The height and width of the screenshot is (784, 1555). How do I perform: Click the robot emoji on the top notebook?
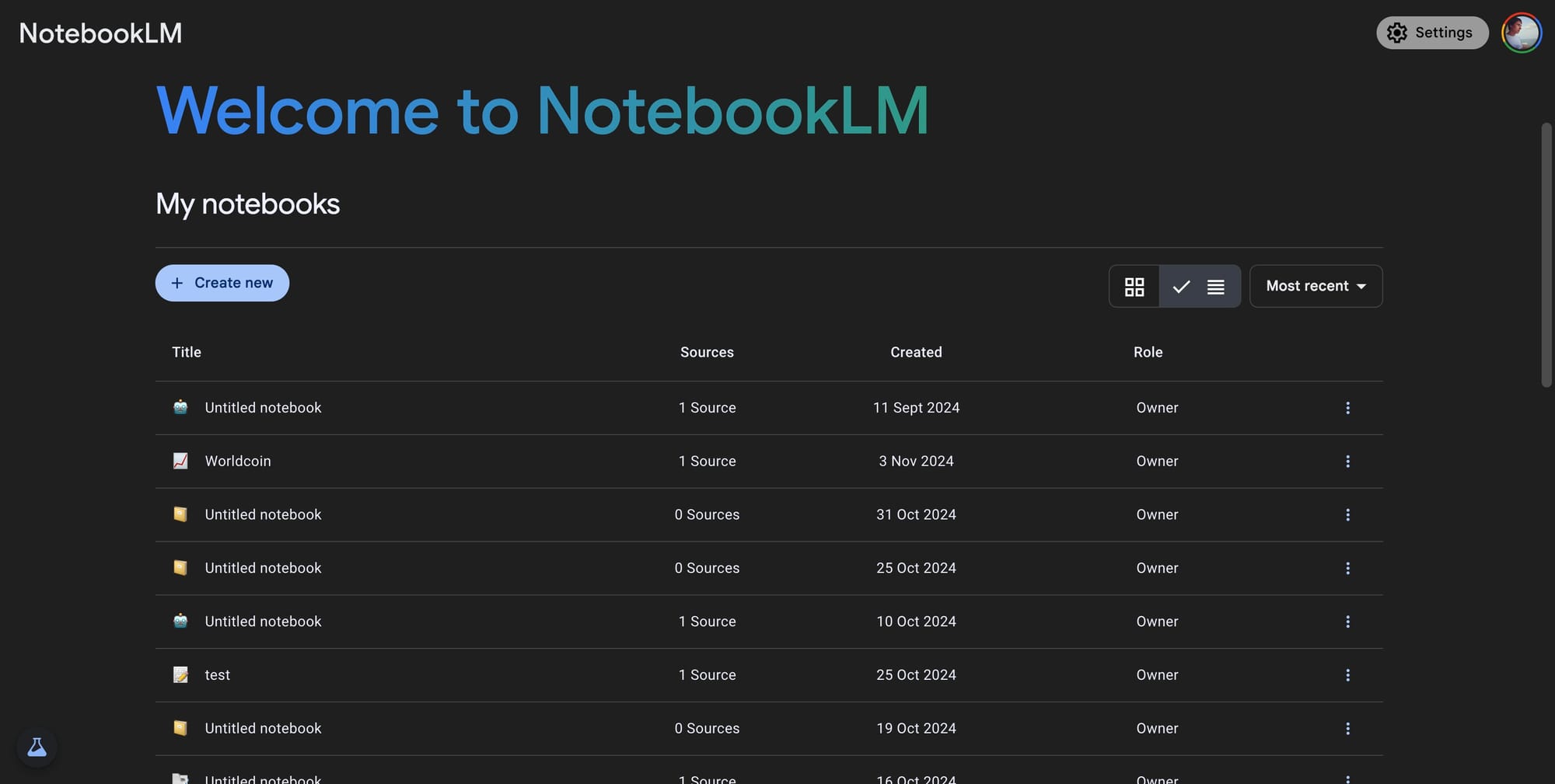180,407
